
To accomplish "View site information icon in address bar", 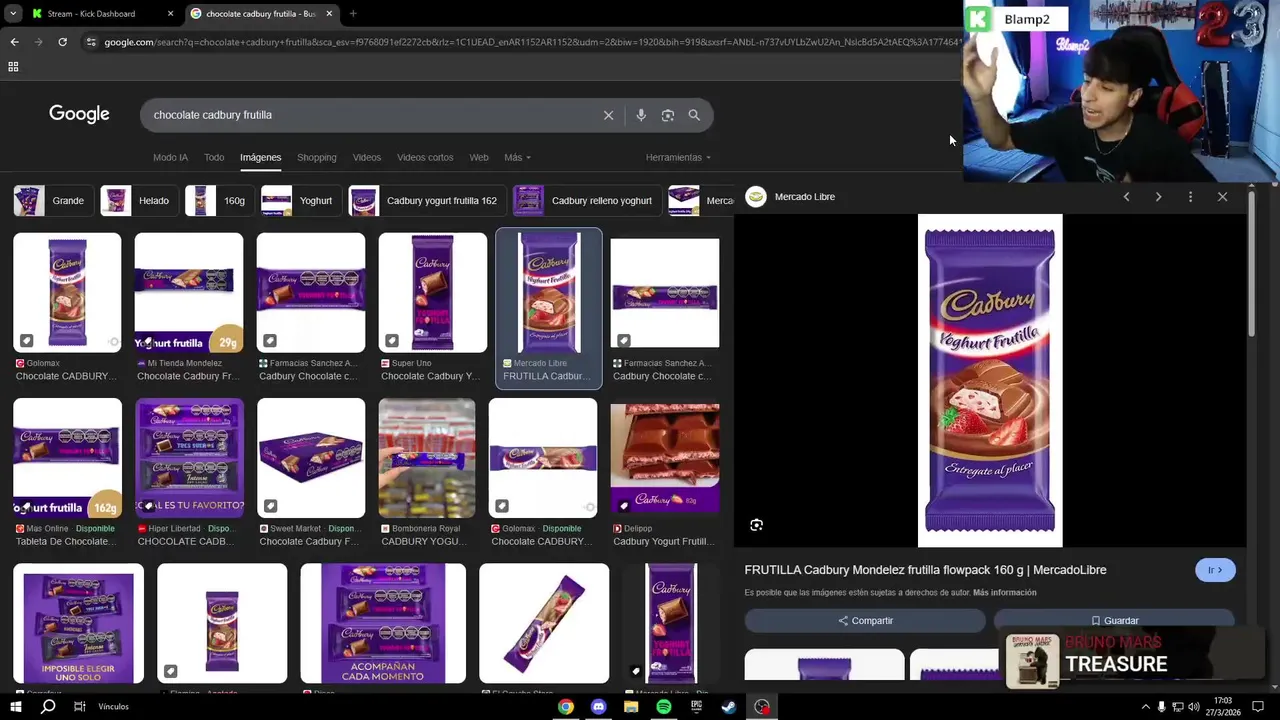I will point(91,42).
